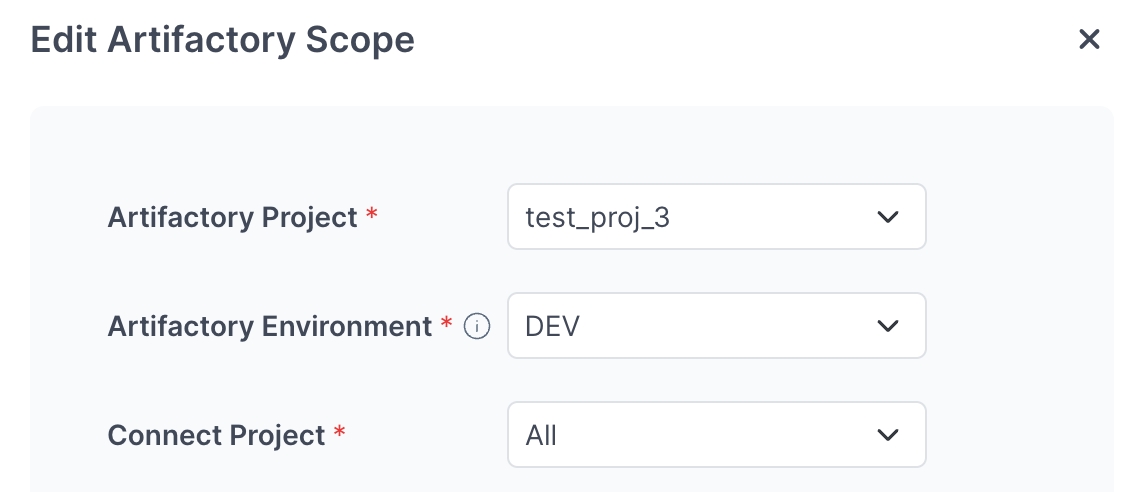The image size is (1136, 492).
Task: Click the All value in Connect Project
Action: pos(541,435)
